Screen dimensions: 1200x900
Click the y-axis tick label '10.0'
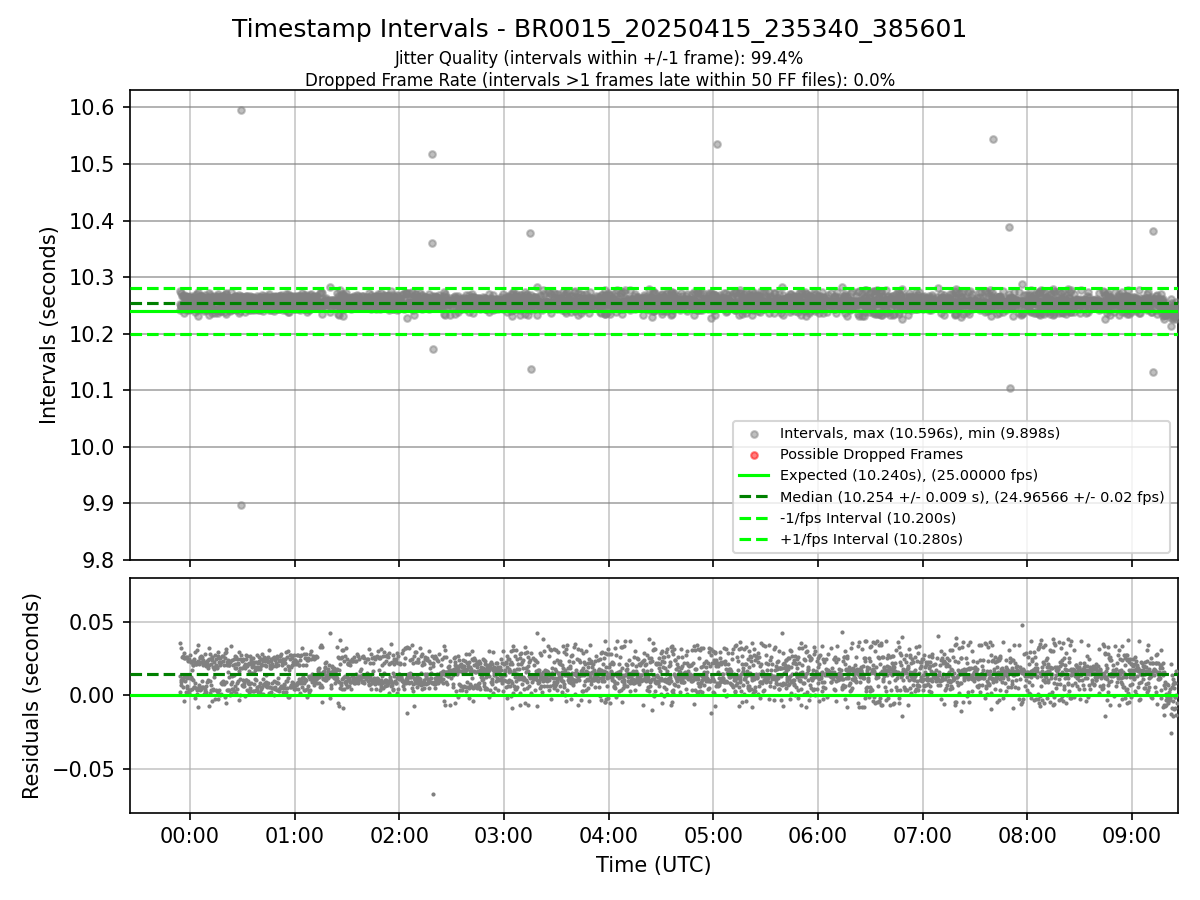[93, 447]
